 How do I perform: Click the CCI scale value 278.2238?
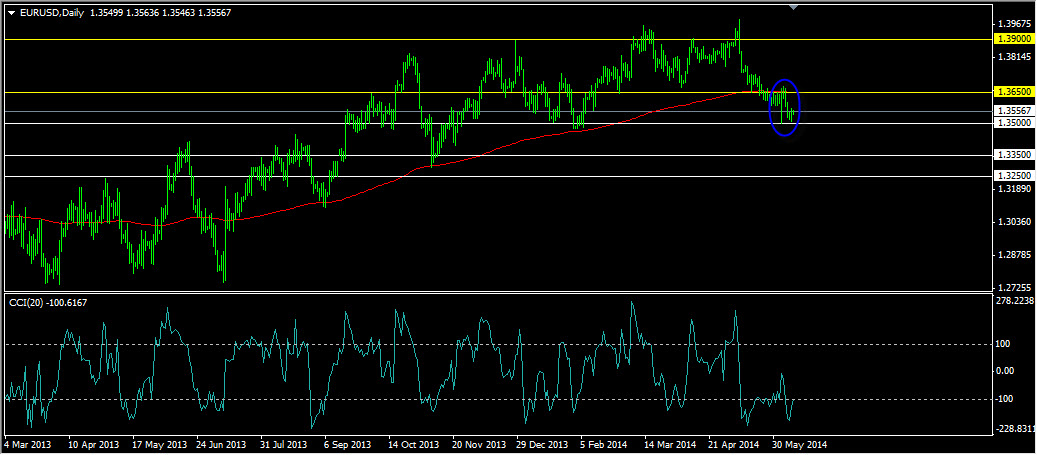1015,301
